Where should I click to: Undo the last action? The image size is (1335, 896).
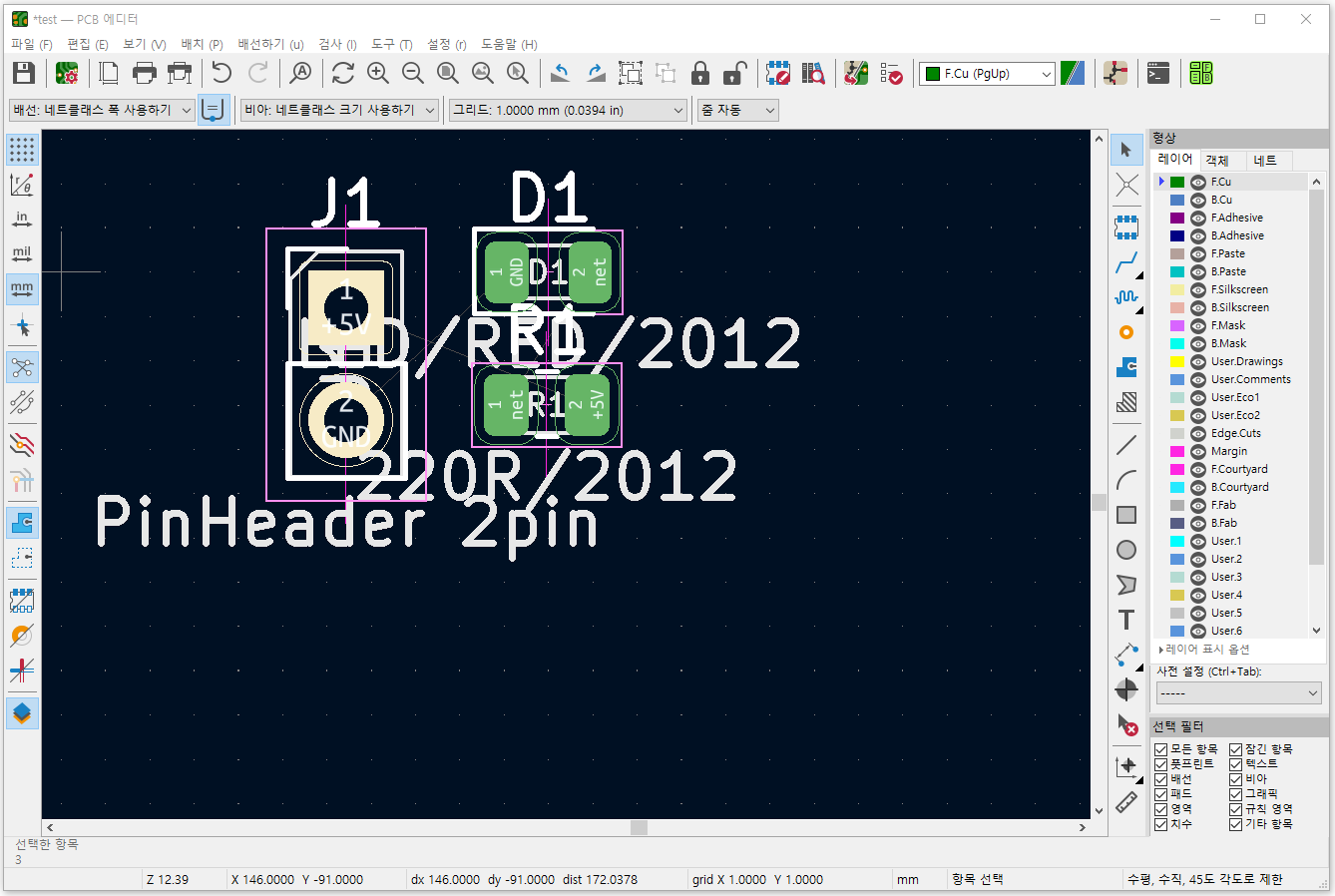(x=222, y=73)
